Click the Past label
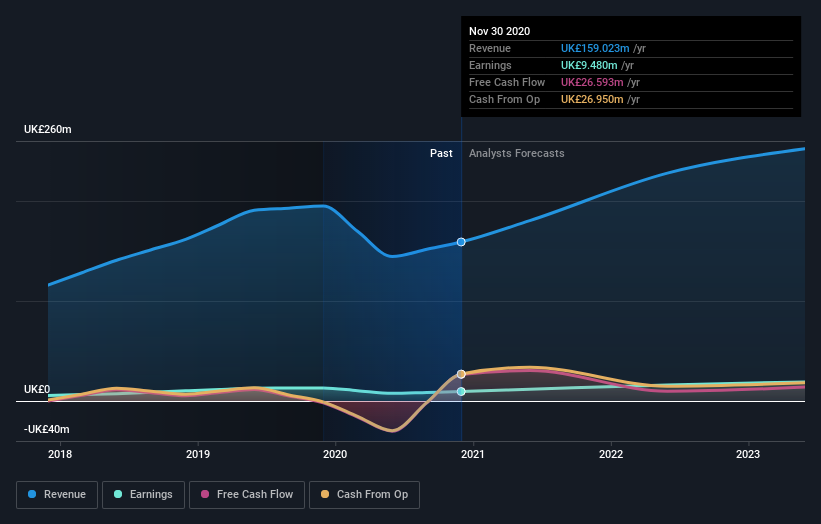The height and width of the screenshot is (524, 821). [441, 153]
